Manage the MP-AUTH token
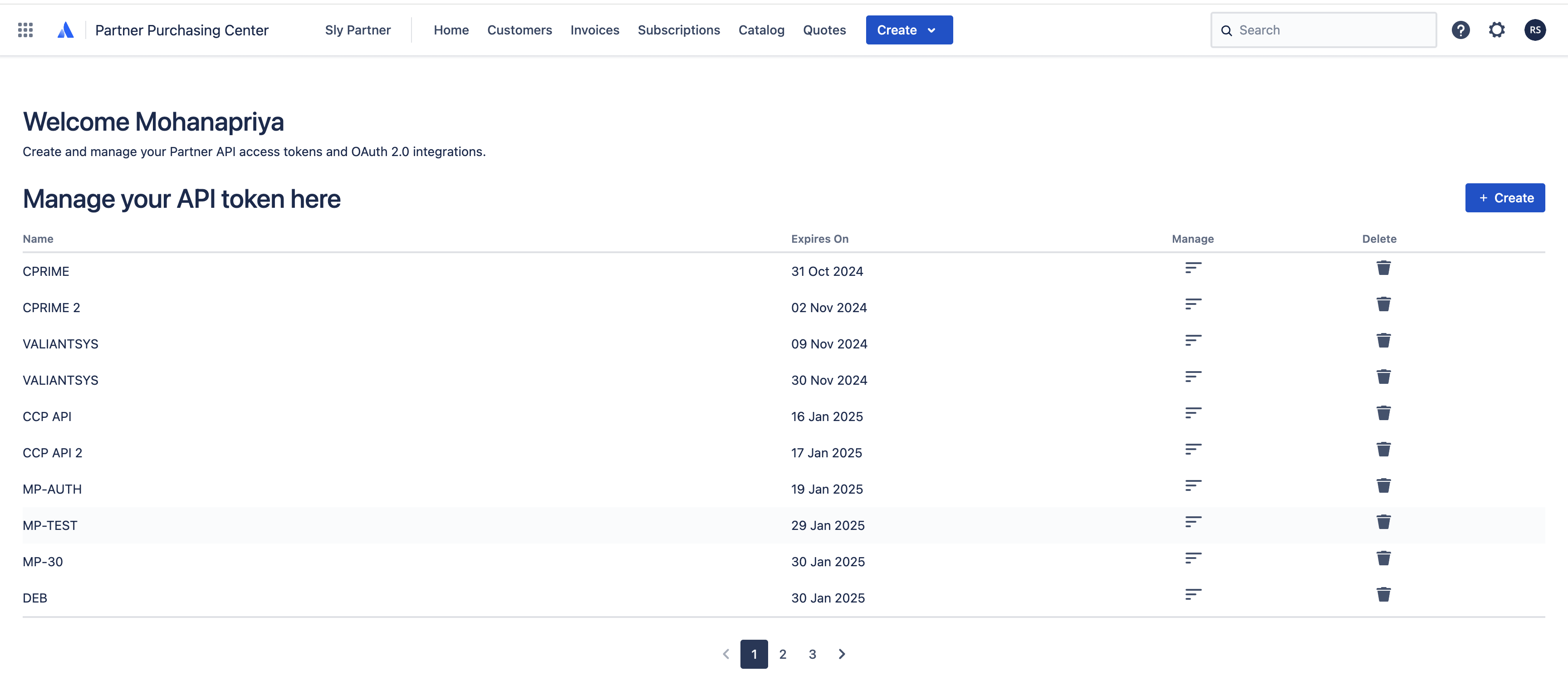Viewport: 1568px width, 686px height. (1192, 485)
